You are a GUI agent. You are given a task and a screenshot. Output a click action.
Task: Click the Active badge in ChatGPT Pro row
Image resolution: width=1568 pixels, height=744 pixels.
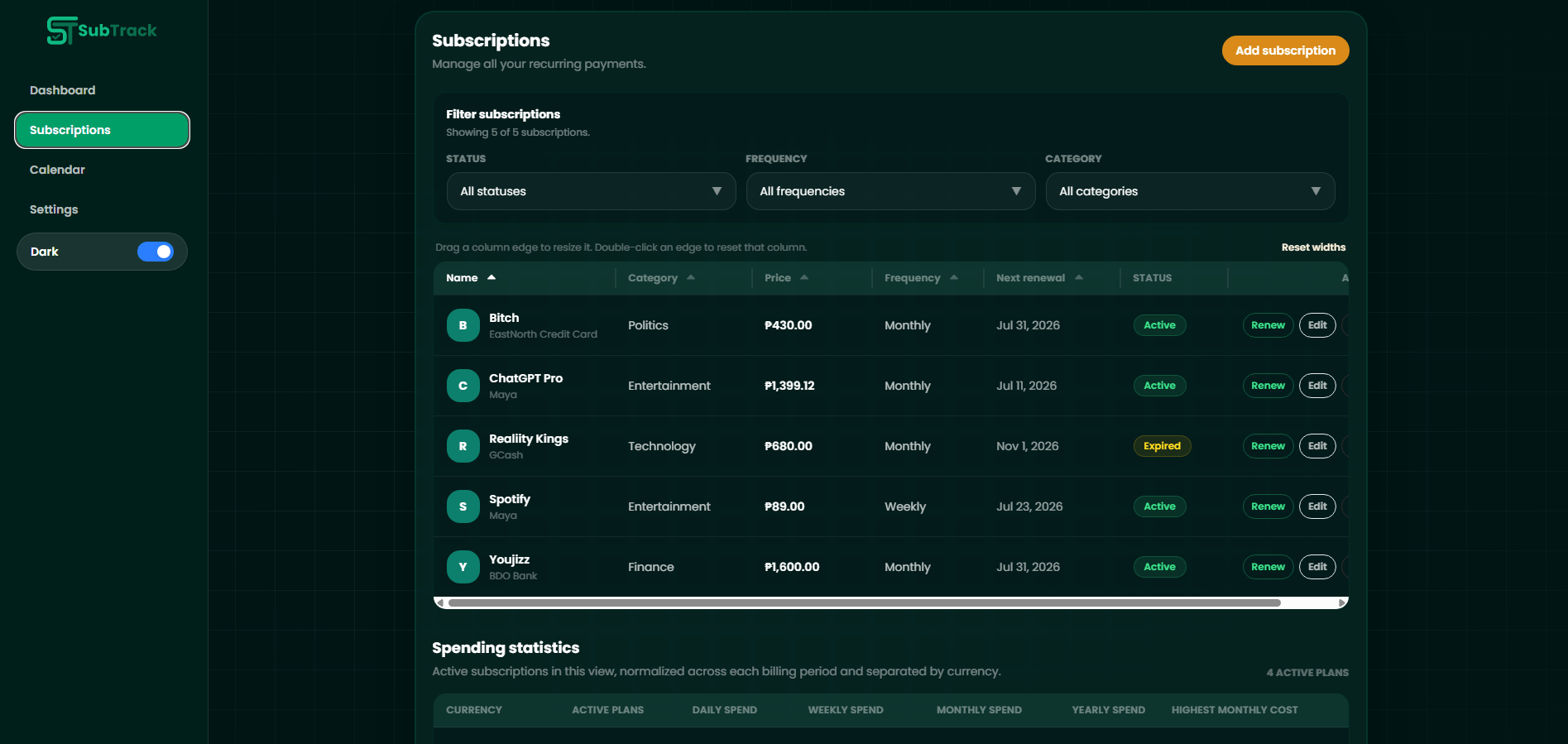[1159, 386]
